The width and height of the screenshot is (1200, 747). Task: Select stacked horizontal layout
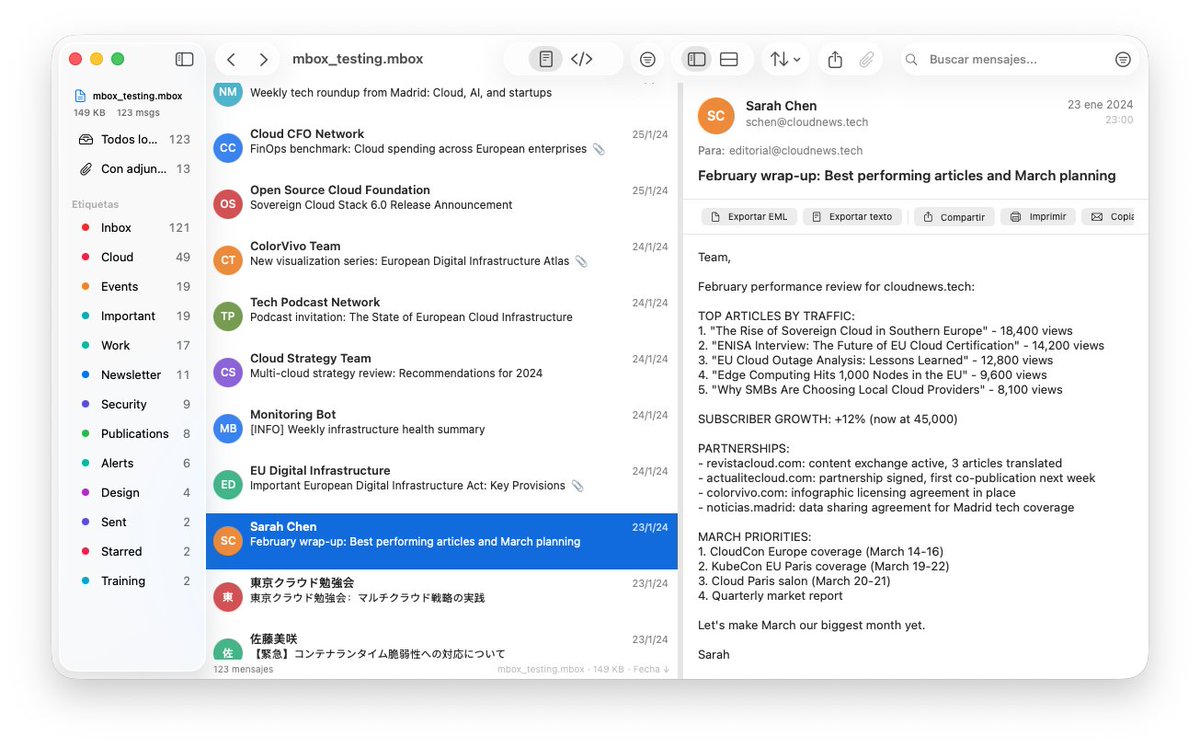coord(729,59)
